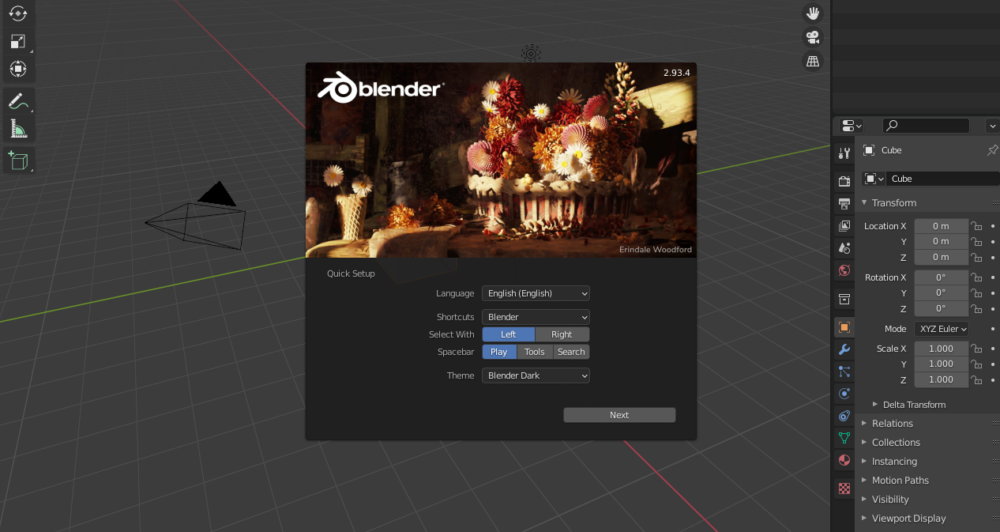Open the Scene properties tab

coord(844,248)
